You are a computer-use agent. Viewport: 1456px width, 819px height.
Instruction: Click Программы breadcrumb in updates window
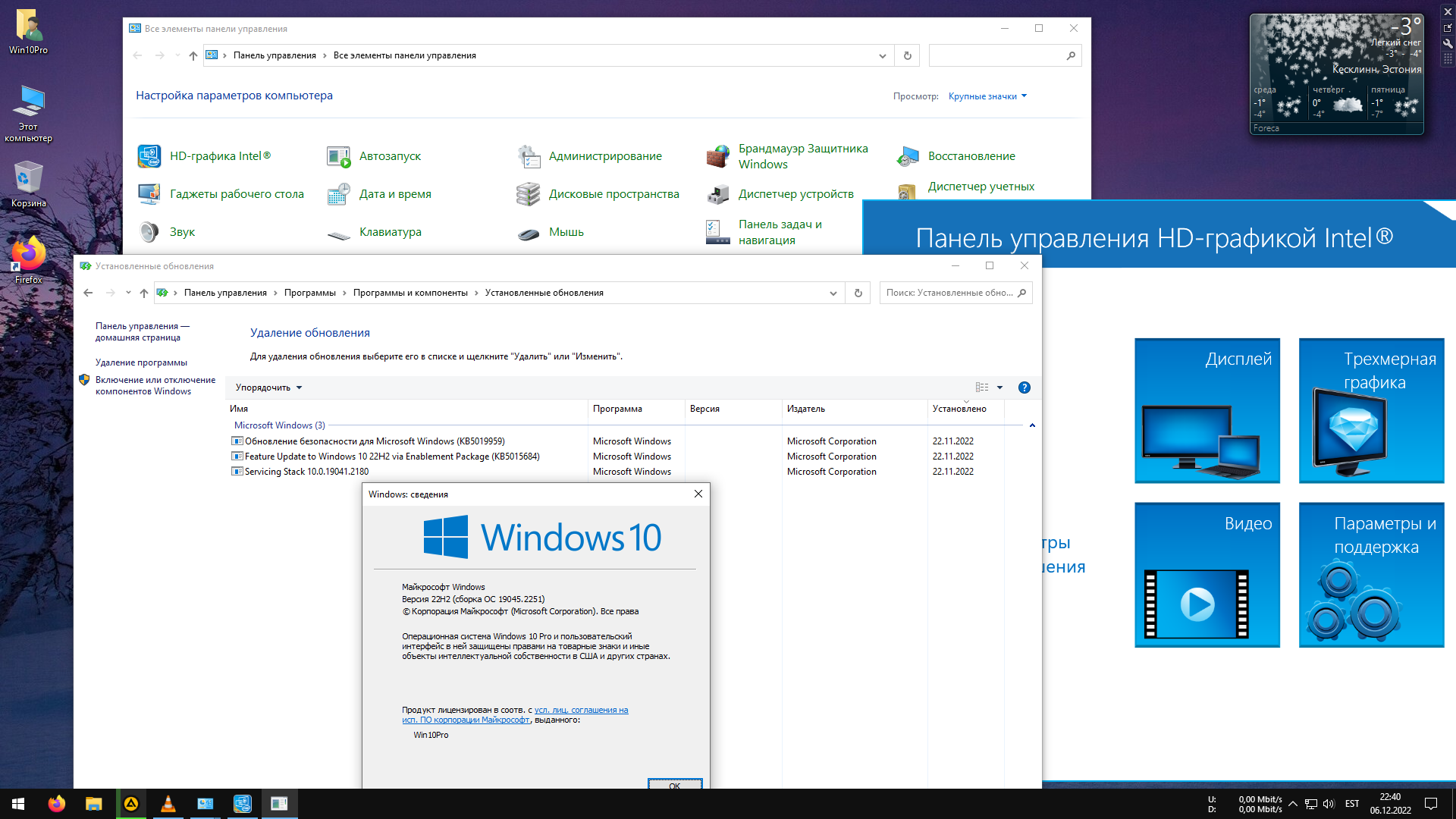(310, 293)
